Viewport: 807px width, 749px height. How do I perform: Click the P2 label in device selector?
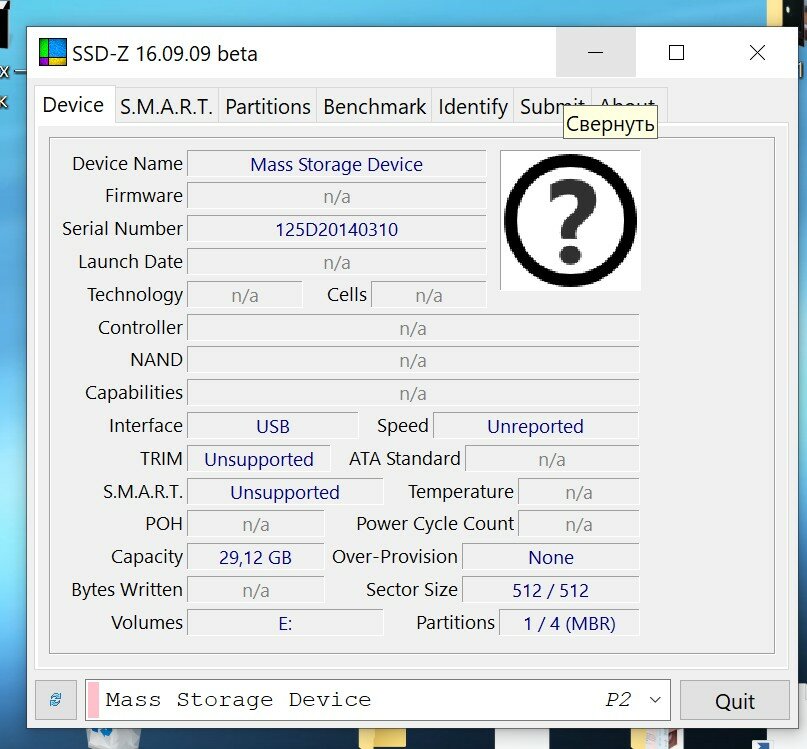618,700
